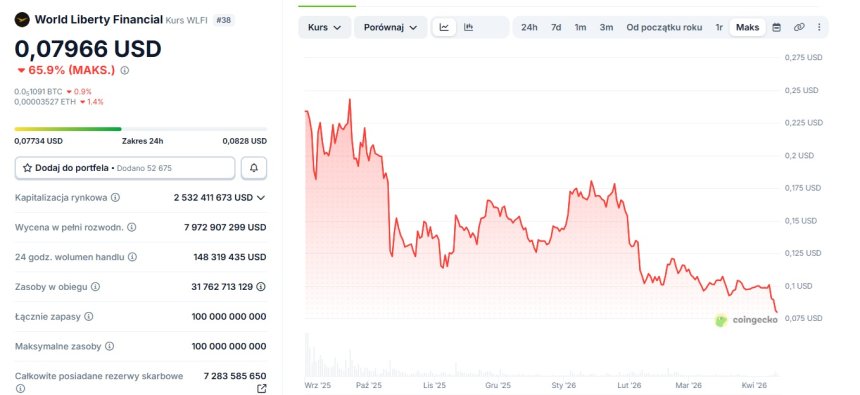Open external link icon for treasury reserves
This screenshot has height=395, width=860.
(x=262, y=388)
